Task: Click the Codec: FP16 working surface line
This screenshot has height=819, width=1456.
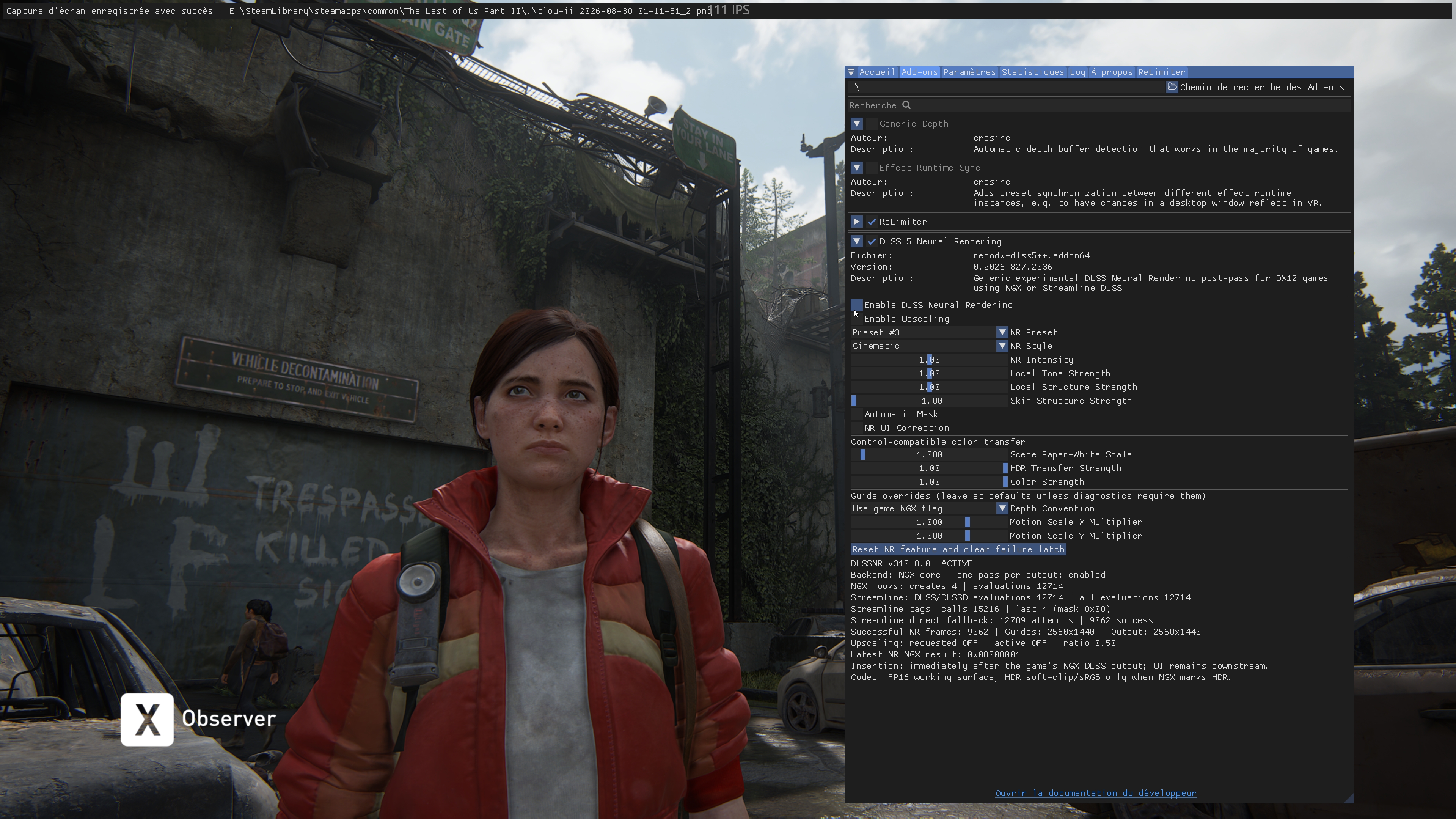Action: 1041,677
